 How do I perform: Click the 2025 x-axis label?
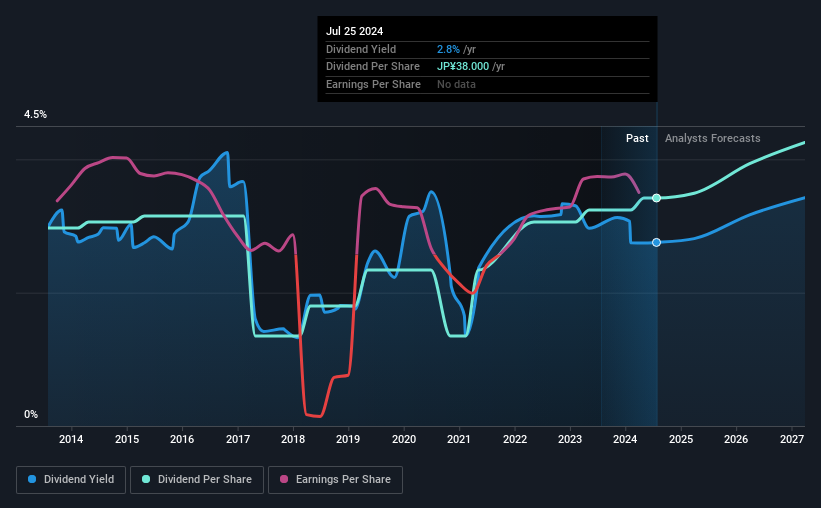[x=681, y=439]
